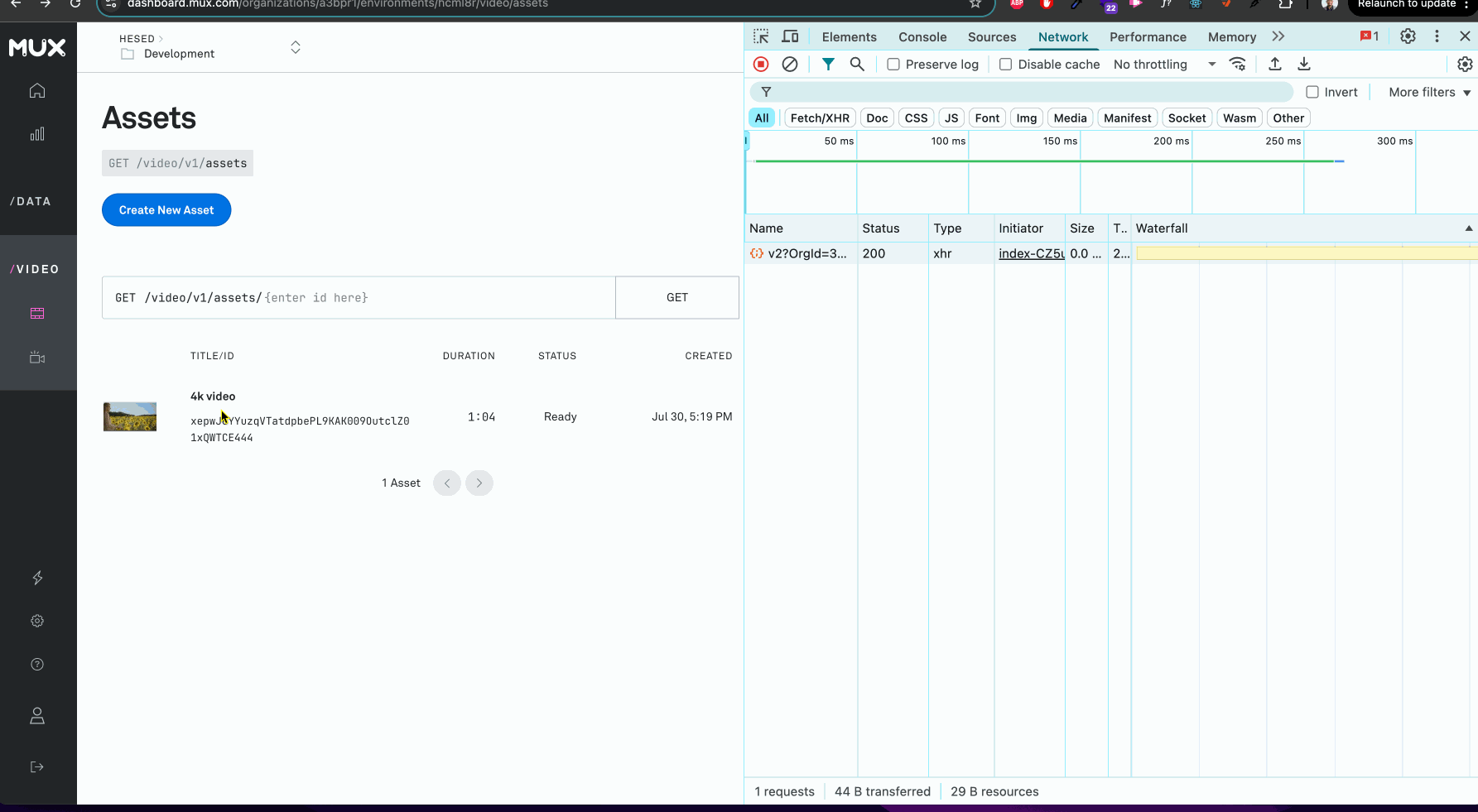Open DevTools three-dot customize menu
Viewport: 1478px width, 812px height.
(x=1437, y=36)
